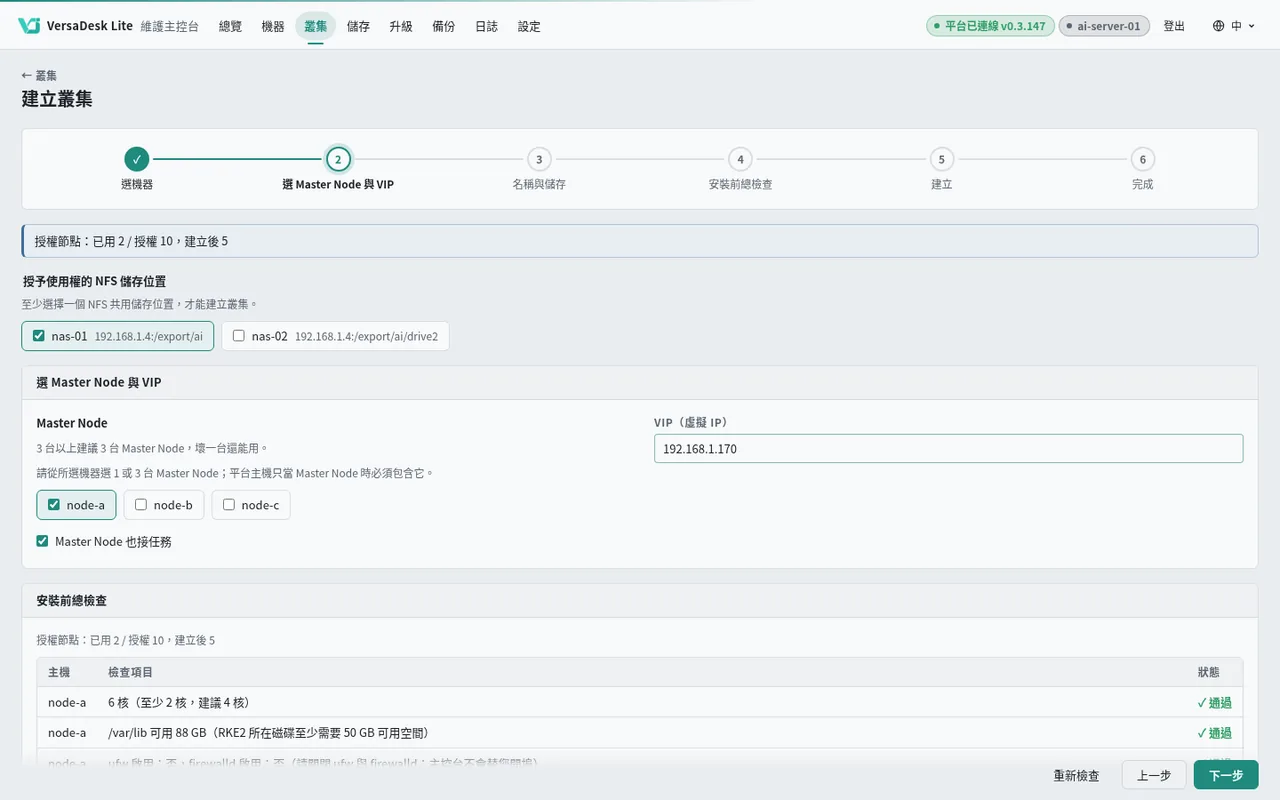Toggle Master Node 也接任務 checkbox
Viewport: 1280px width, 800px height.
click(x=42, y=541)
